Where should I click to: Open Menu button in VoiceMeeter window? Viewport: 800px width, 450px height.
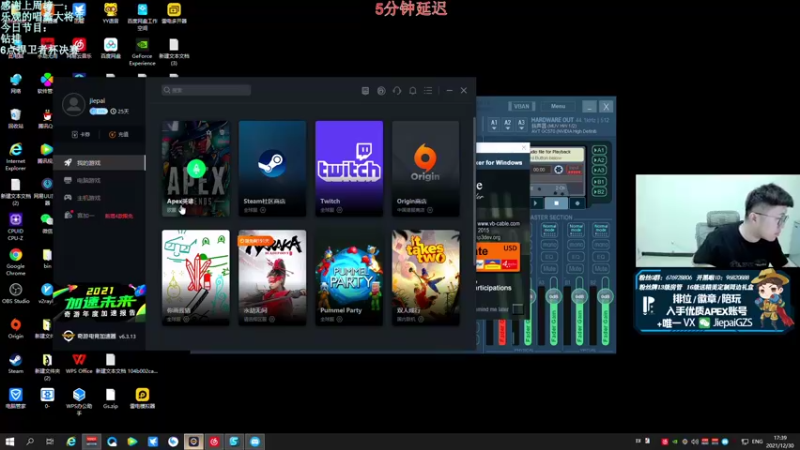click(558, 106)
